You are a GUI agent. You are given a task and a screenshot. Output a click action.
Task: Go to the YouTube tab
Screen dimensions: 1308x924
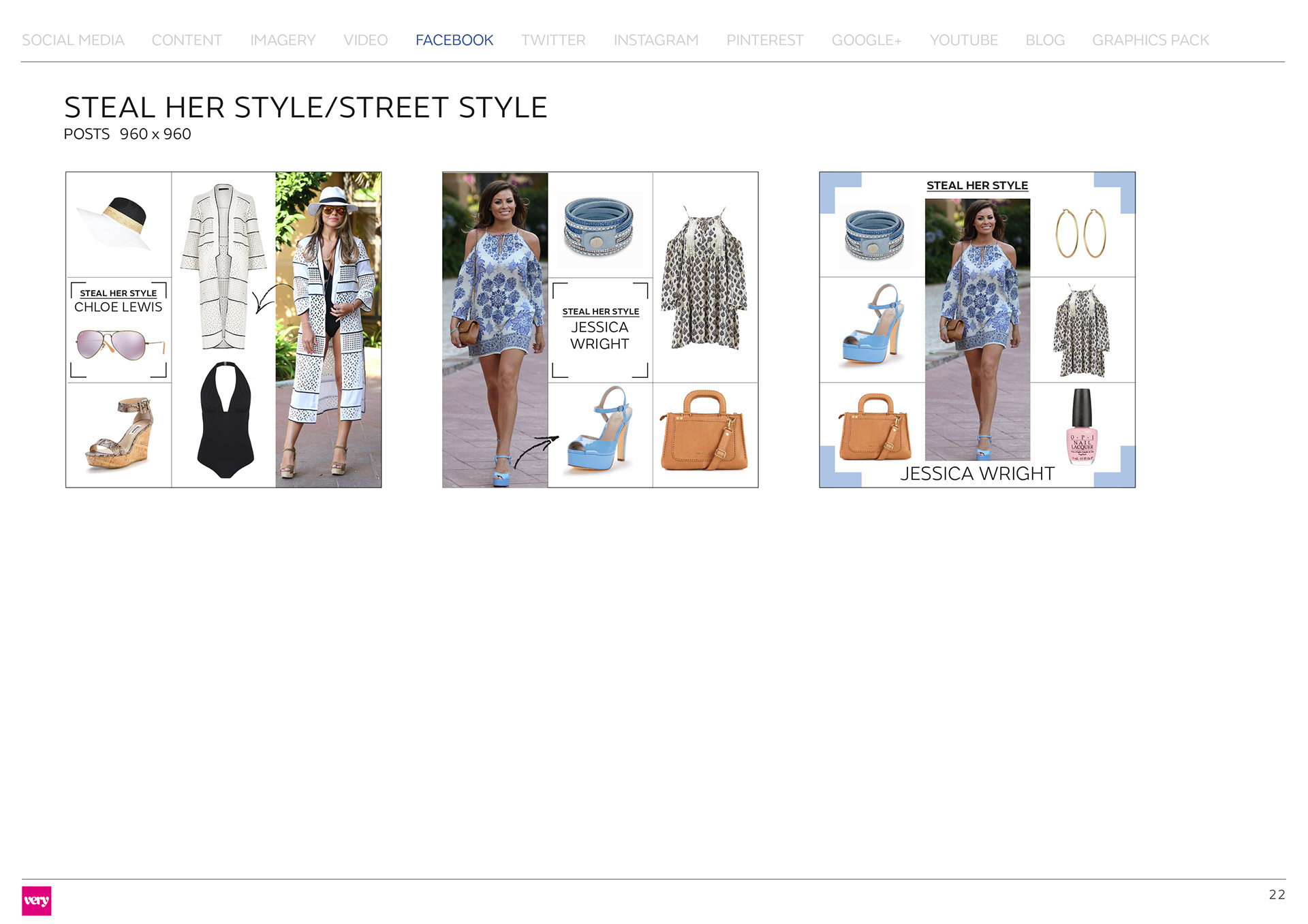click(963, 40)
